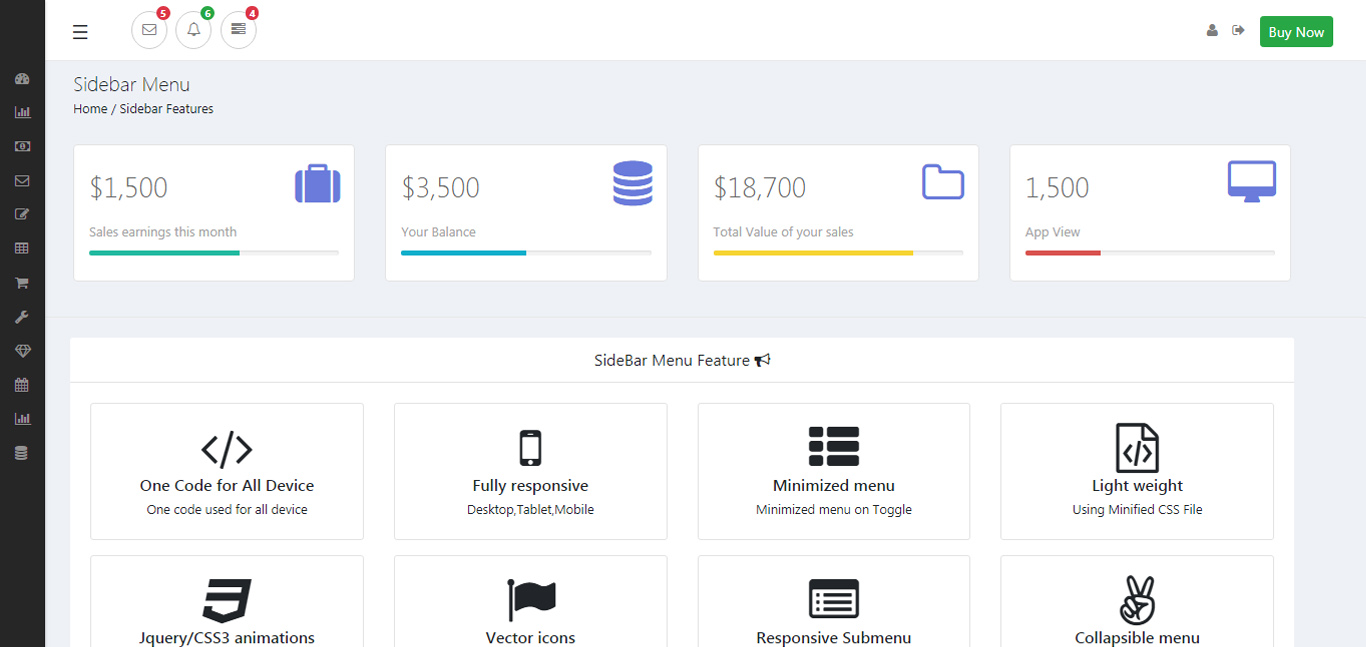This screenshot has width=1366, height=647.
Task: Click the Home breadcrumb link
Action: [x=90, y=109]
